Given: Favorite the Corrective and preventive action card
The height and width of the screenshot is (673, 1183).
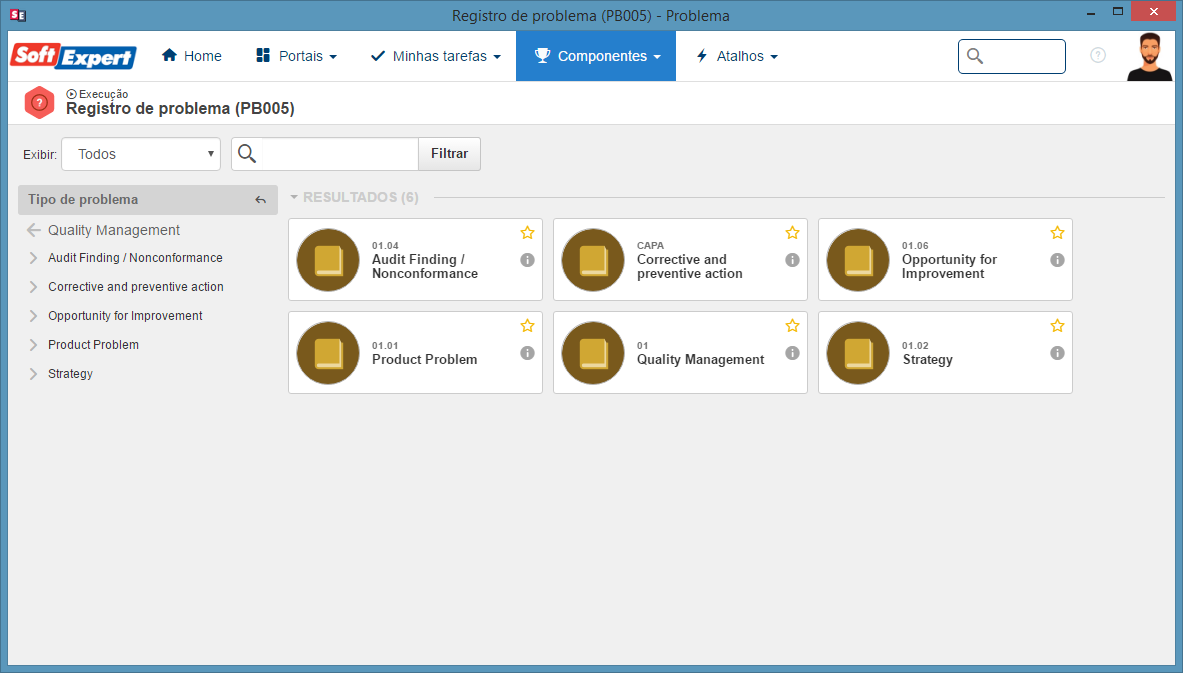Looking at the screenshot, I should pos(792,232).
